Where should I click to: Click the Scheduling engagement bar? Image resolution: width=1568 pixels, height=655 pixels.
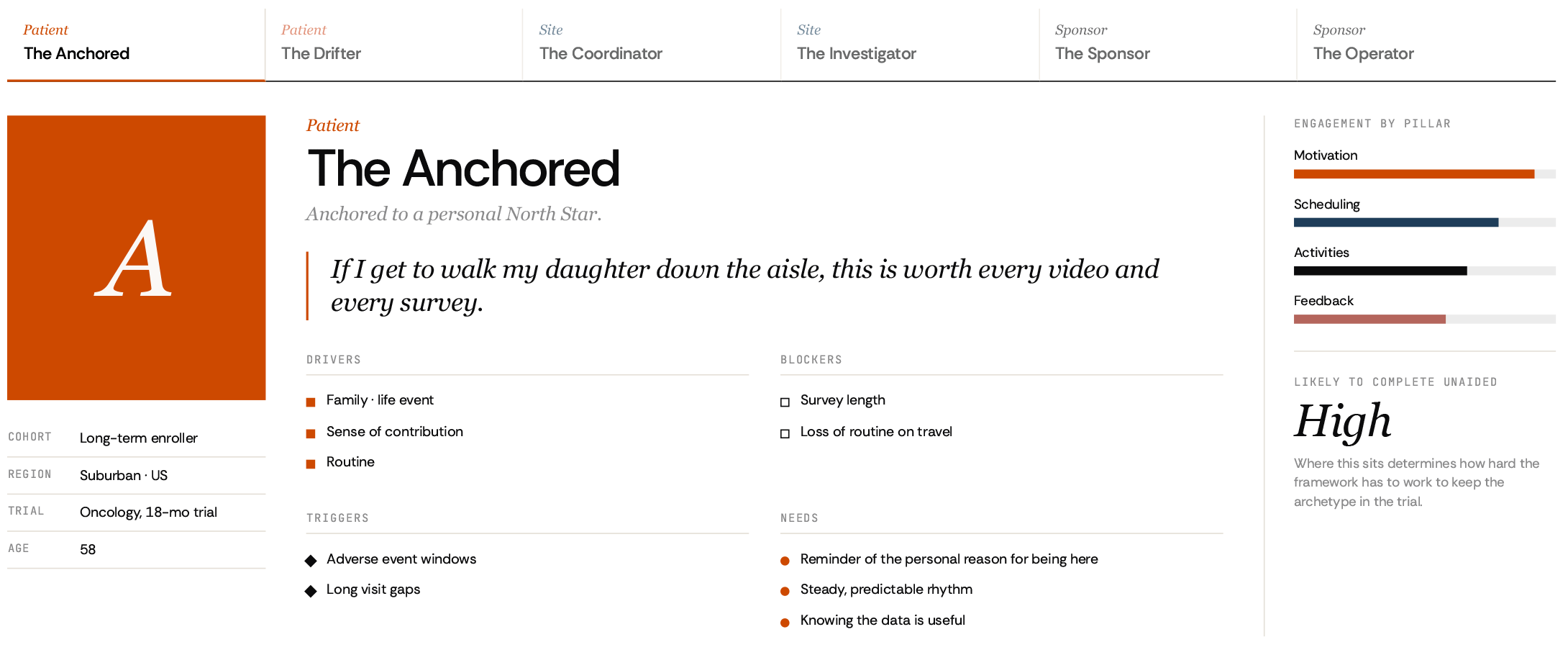tap(1424, 222)
